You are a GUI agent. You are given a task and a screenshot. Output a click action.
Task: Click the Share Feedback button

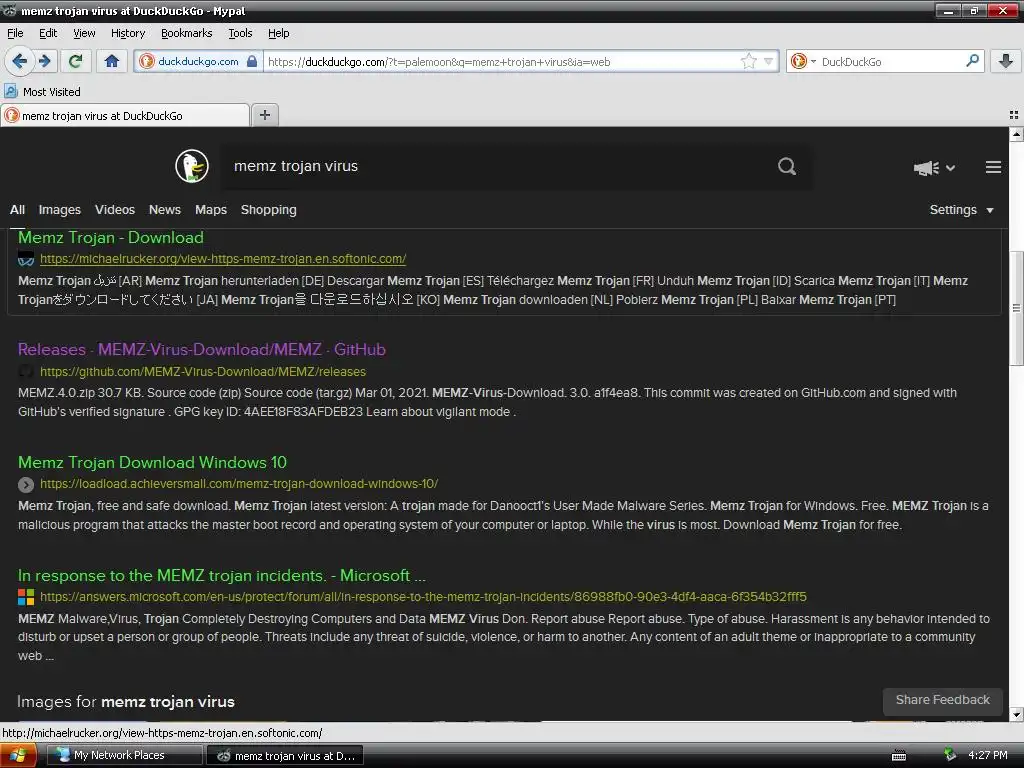[x=942, y=700]
